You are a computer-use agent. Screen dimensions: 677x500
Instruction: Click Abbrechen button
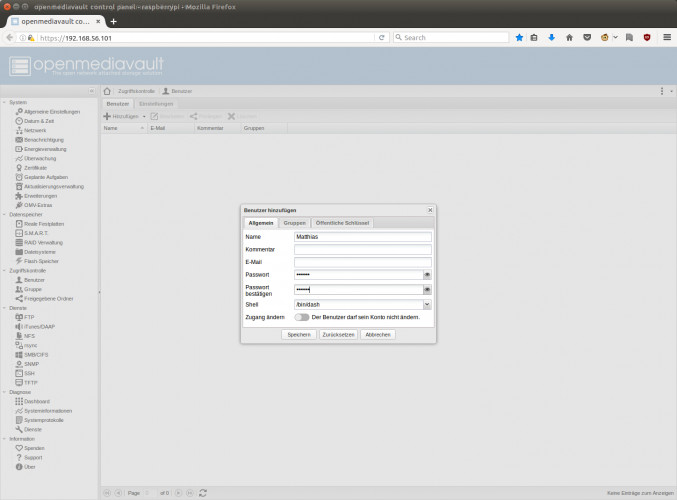378,335
